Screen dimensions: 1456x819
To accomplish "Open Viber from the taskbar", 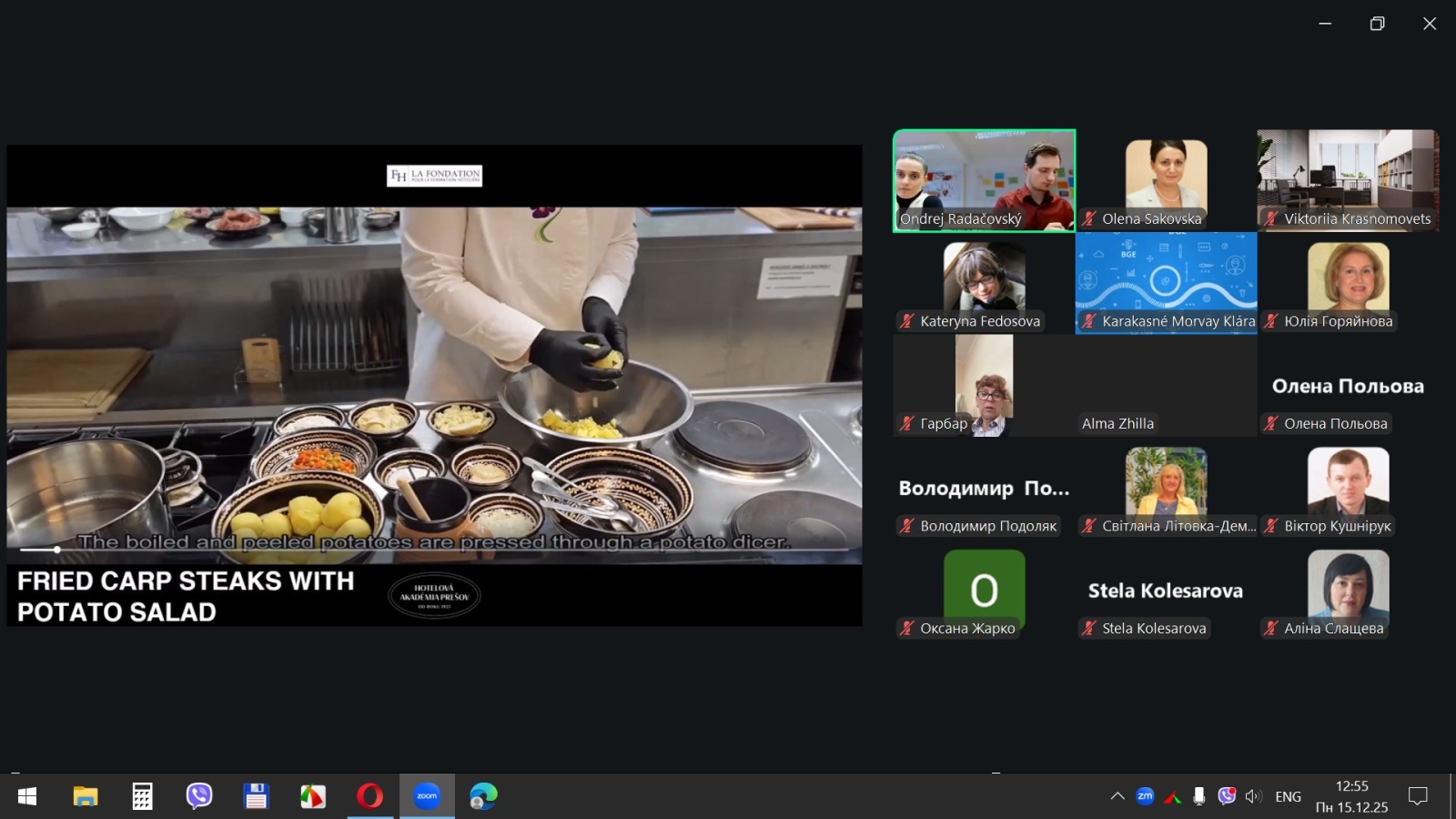I will click(198, 796).
